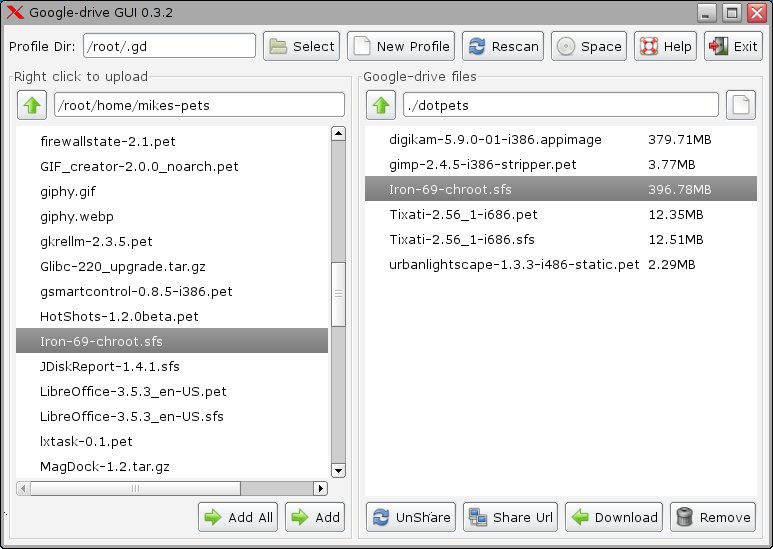Add All local files to upload
Viewport: 773px width, 549px height.
tap(238, 517)
